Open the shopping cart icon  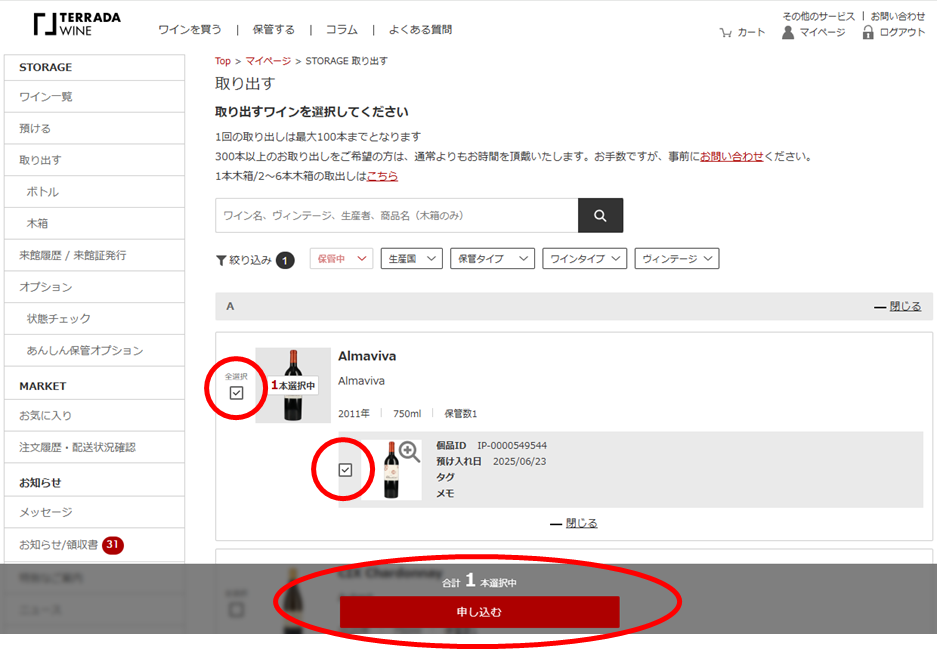725,33
